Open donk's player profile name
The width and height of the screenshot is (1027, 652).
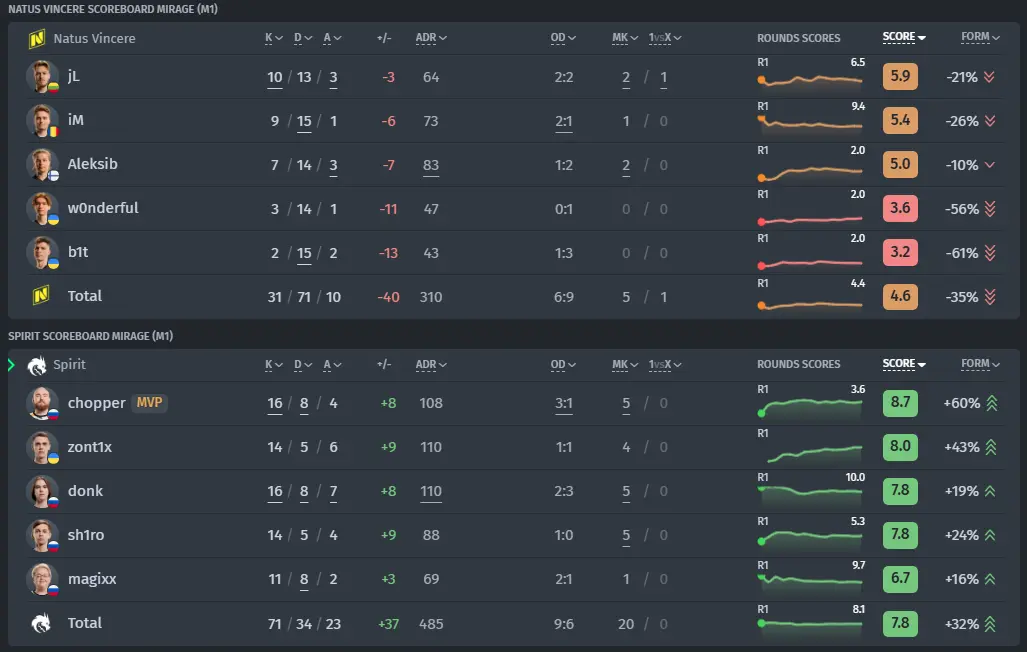pos(85,491)
